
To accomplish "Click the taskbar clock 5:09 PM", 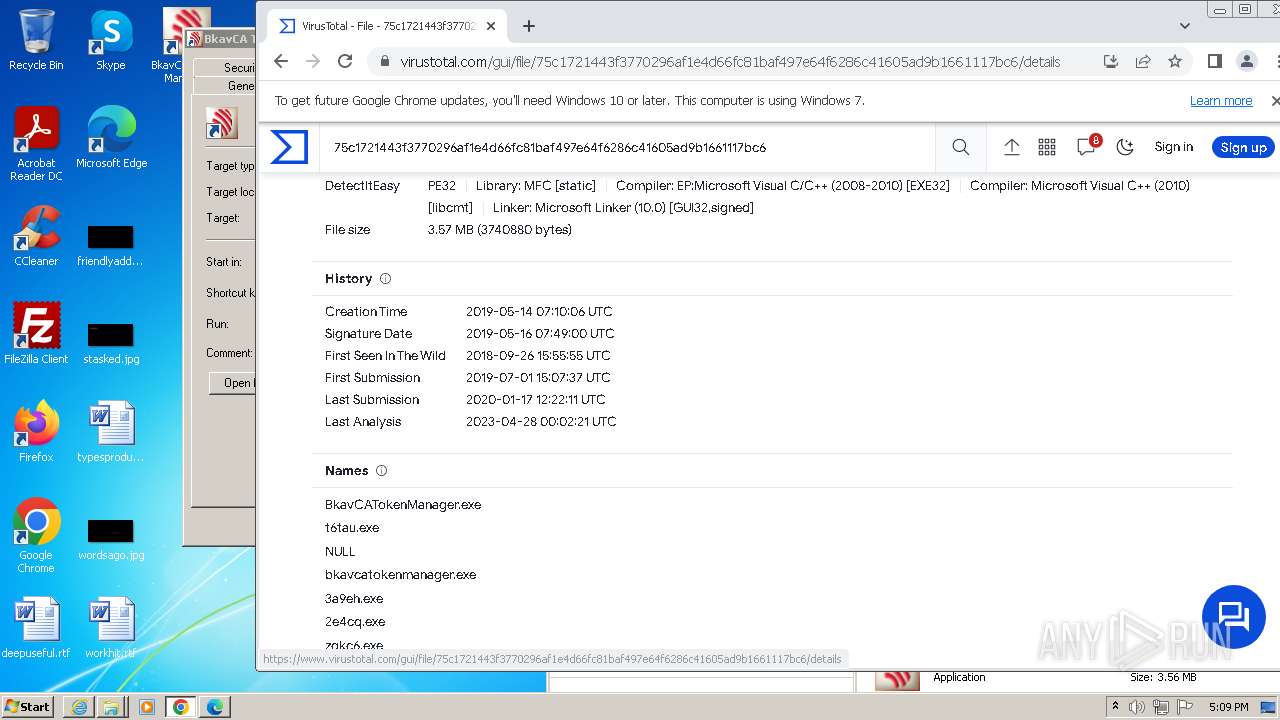I will click(1229, 707).
